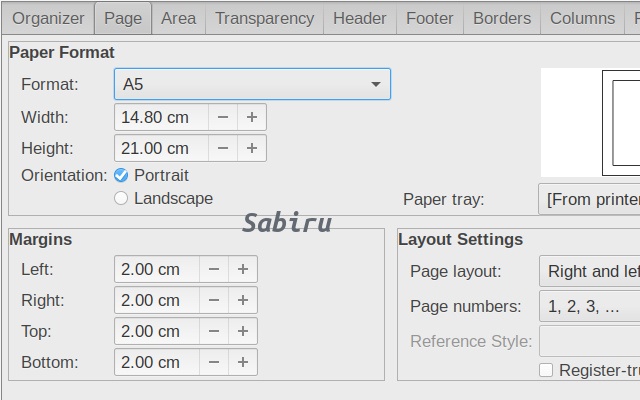The width and height of the screenshot is (640, 400).
Task: Switch to the Organizer tab
Action: point(48,18)
